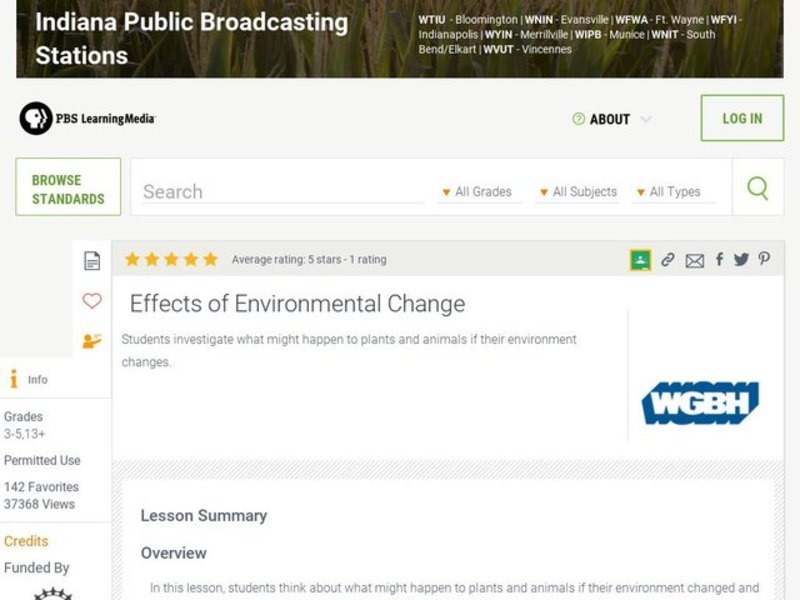Open the All Grades dropdown
This screenshot has width=800, height=600.
(x=477, y=192)
